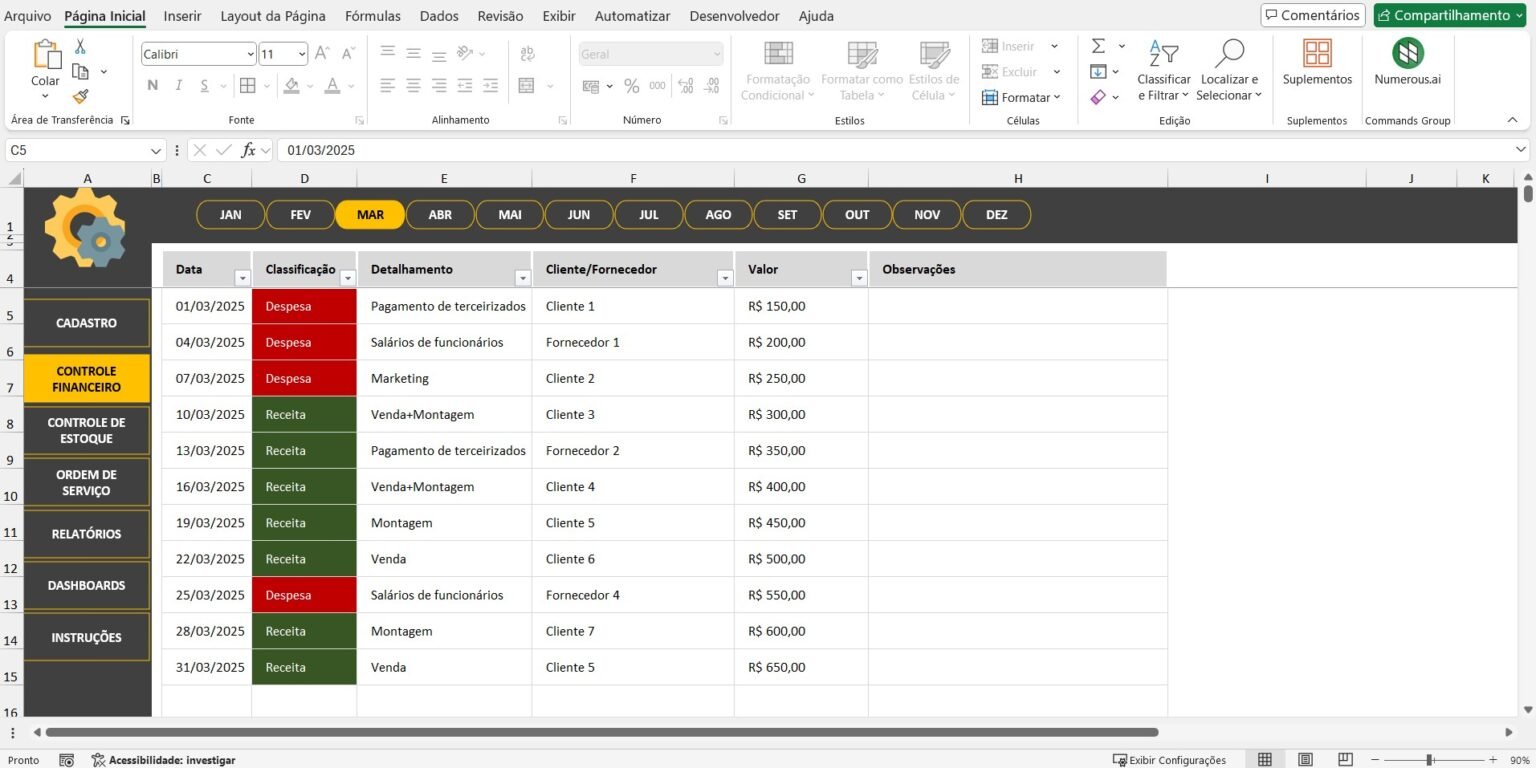Image resolution: width=1536 pixels, height=768 pixels.
Task: Click the horizontal scrollbar
Action: 601,733
